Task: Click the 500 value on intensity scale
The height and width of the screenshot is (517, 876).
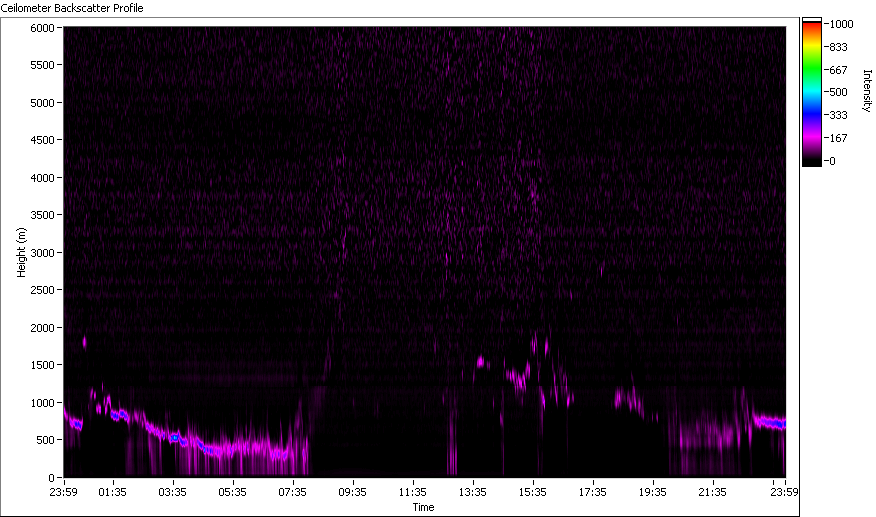Action: click(839, 92)
